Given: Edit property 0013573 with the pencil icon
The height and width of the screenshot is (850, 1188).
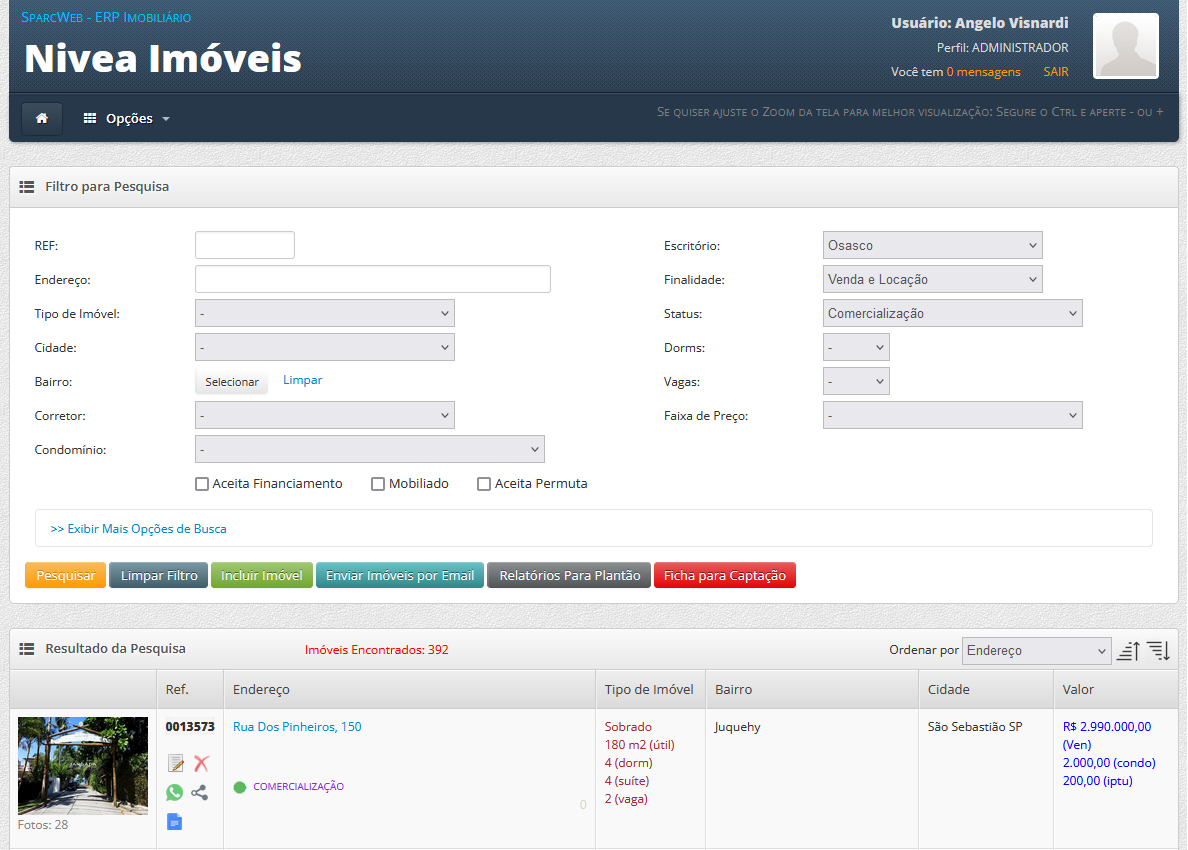Looking at the screenshot, I should [x=176, y=764].
